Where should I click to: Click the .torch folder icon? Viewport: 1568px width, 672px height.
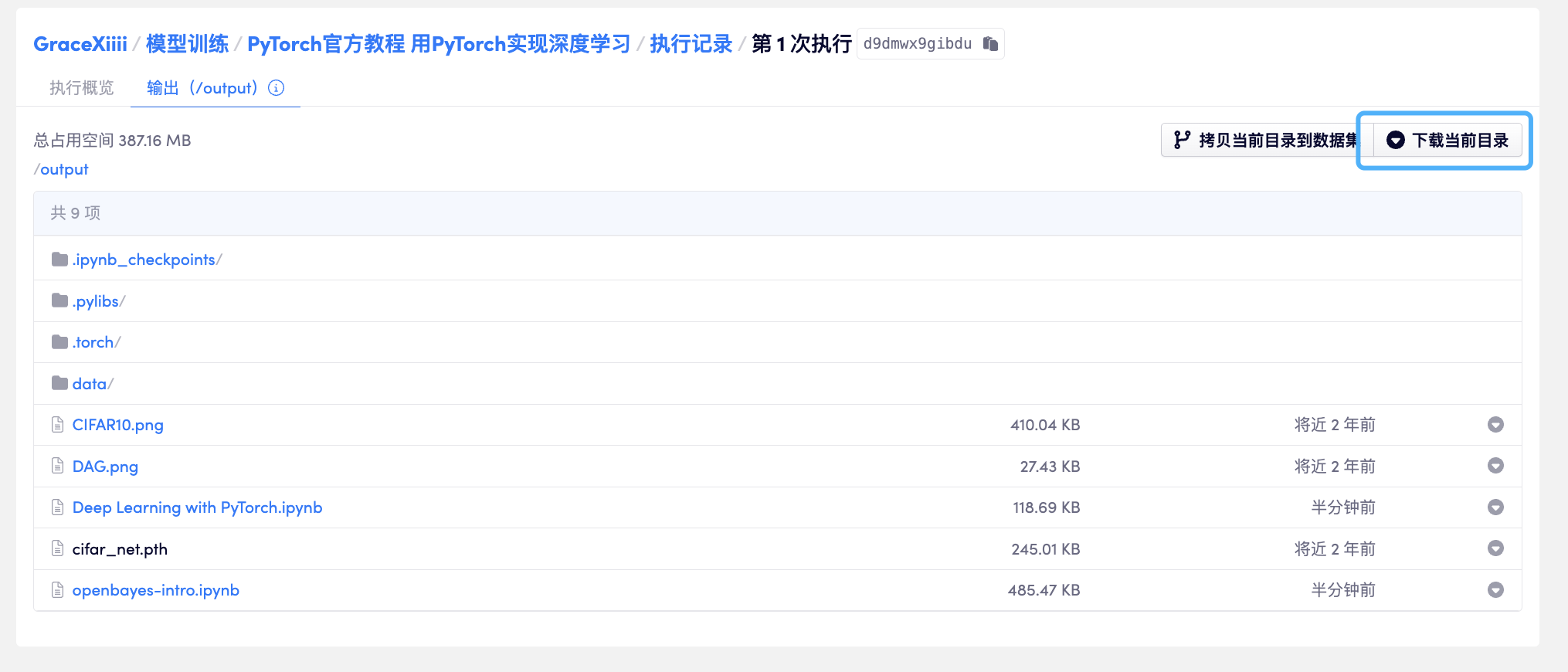coord(59,342)
